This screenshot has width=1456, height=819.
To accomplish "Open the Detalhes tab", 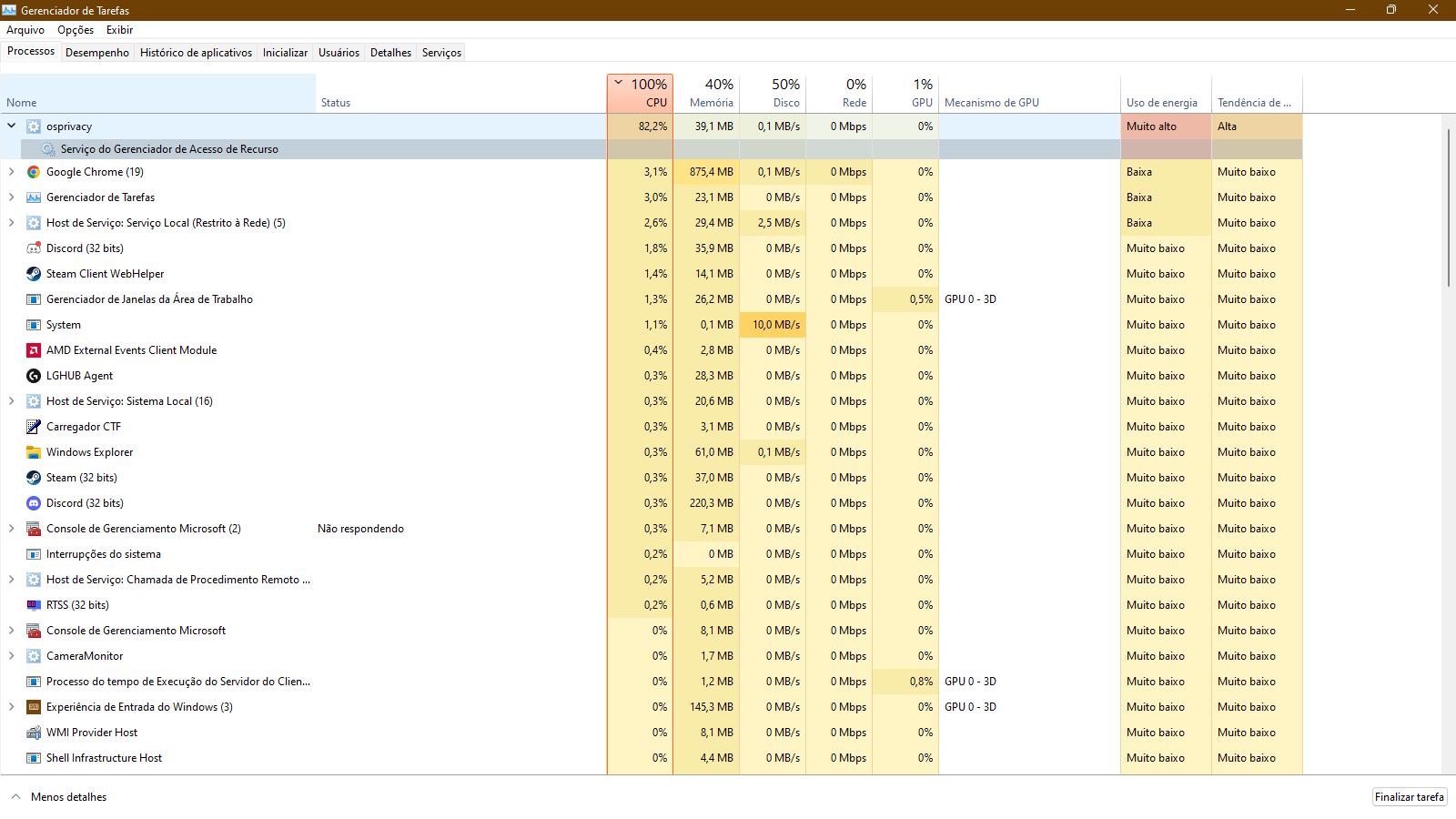I will [390, 53].
